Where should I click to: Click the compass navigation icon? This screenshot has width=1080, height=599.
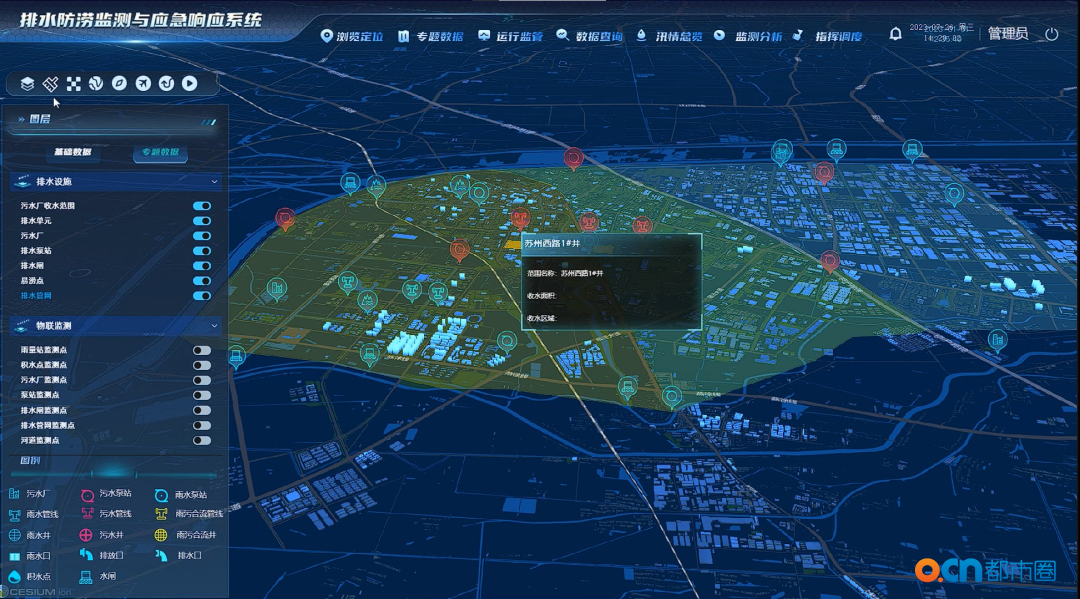click(119, 84)
